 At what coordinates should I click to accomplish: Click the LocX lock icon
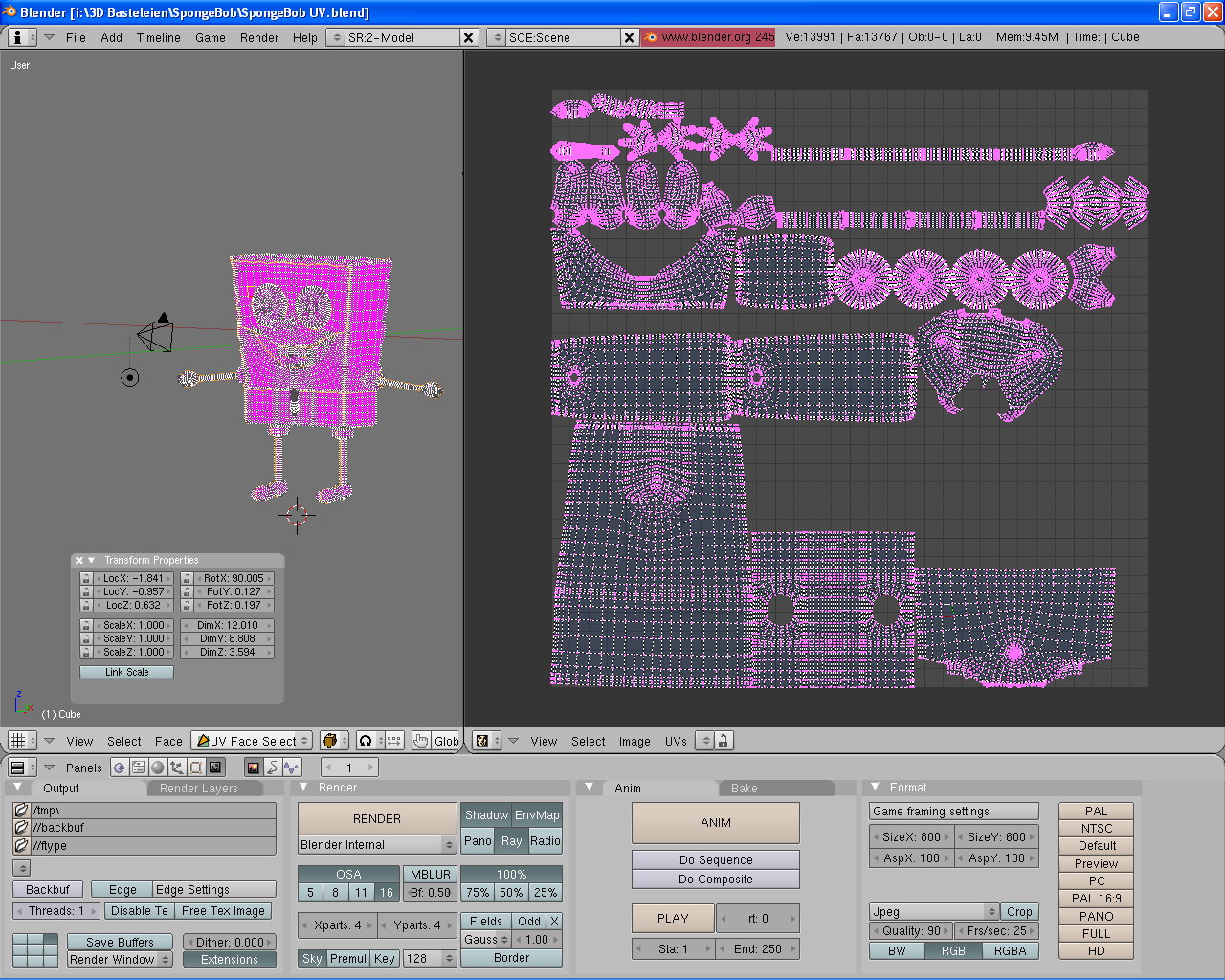pos(86,579)
